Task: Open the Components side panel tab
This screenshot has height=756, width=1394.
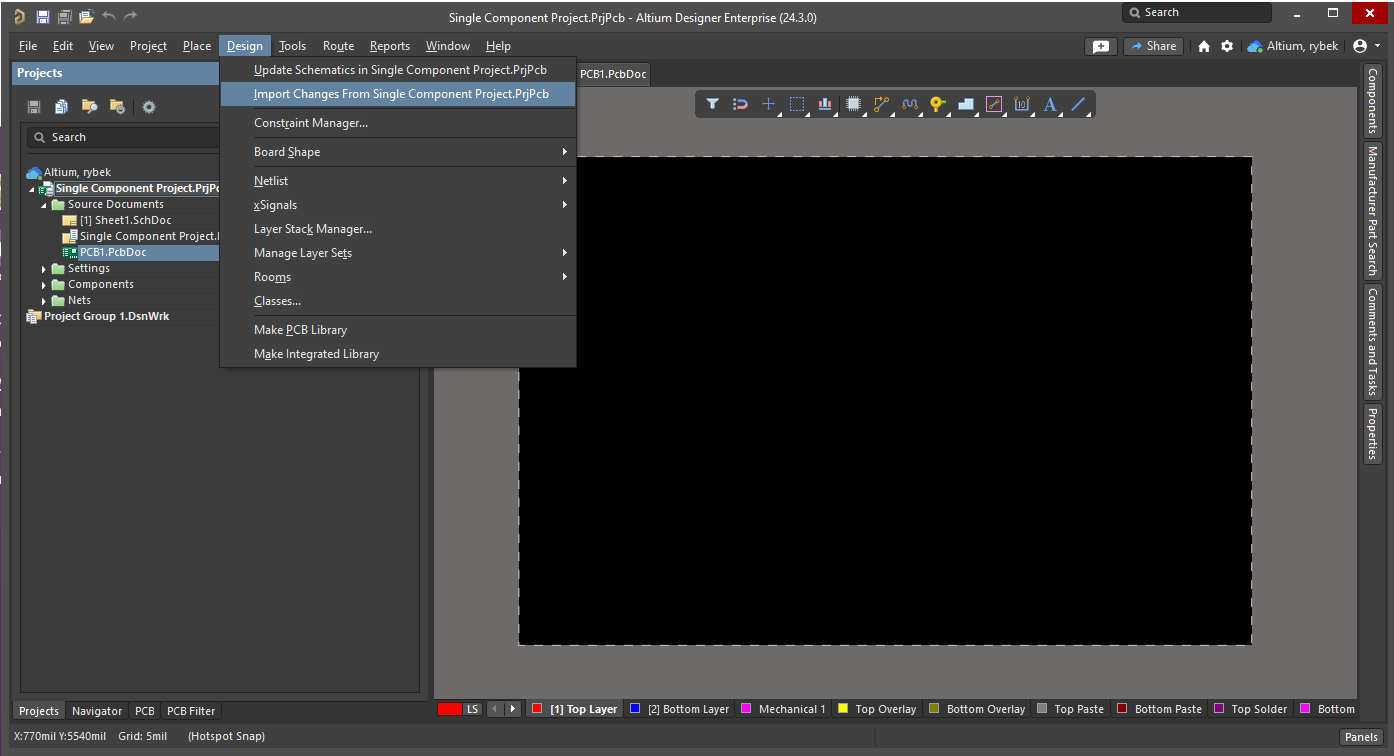Action: [1373, 102]
